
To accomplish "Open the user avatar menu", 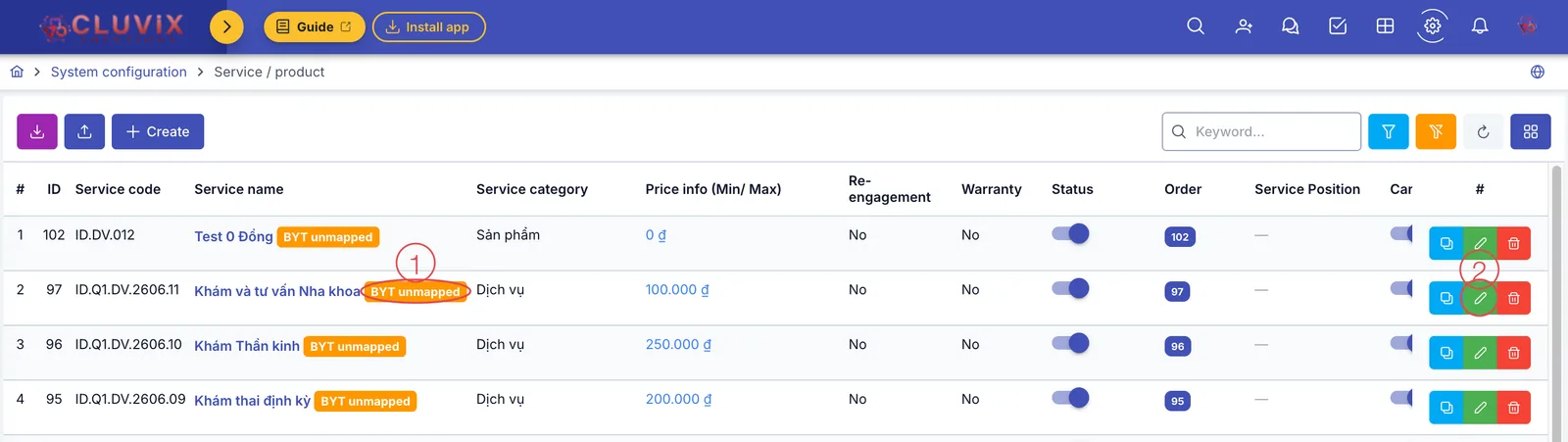I will tap(1527, 26).
